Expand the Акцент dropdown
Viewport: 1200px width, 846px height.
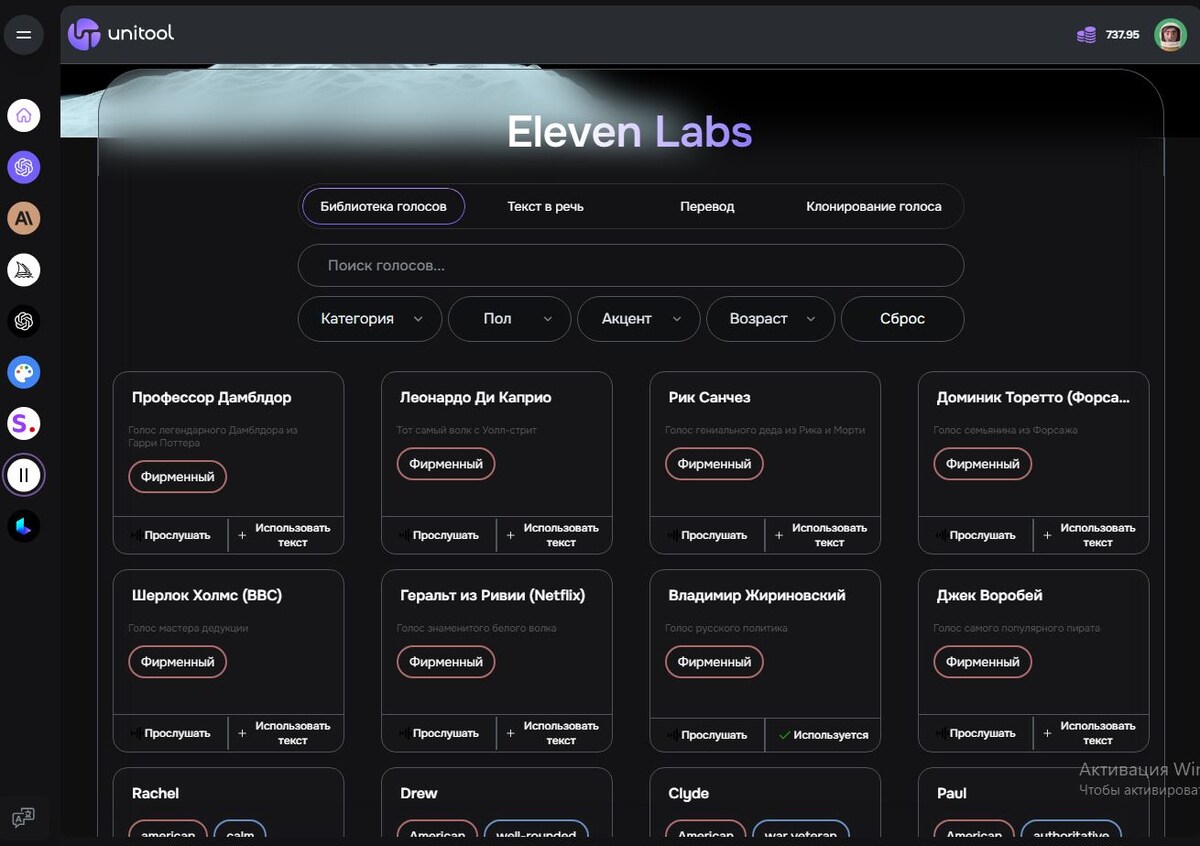coord(639,319)
